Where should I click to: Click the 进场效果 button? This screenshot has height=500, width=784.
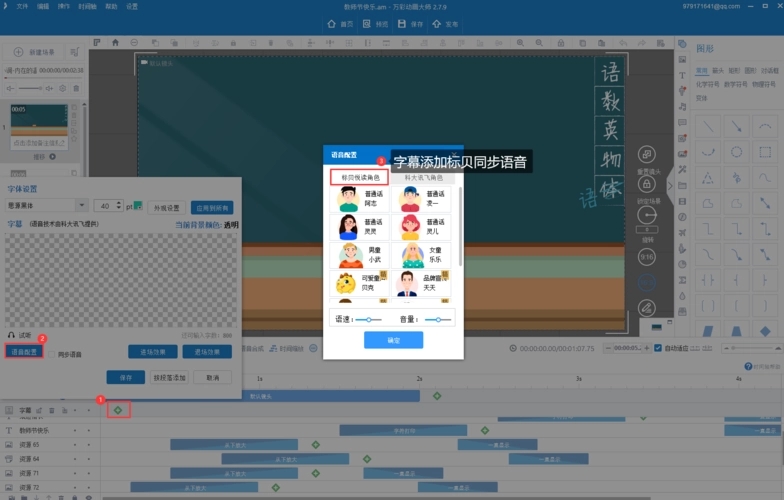click(x=152, y=352)
